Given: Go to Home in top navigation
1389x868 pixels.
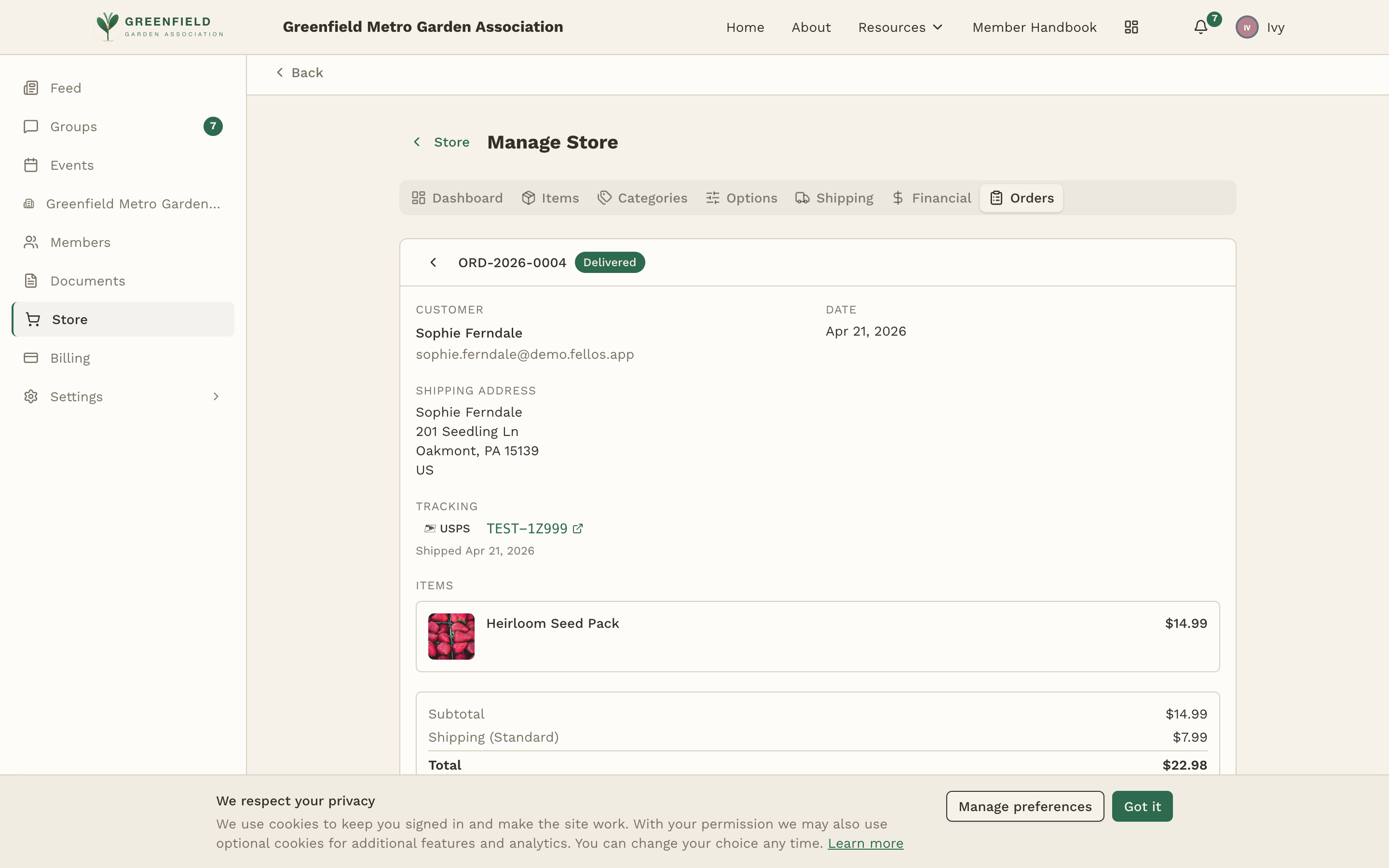Looking at the screenshot, I should click(x=745, y=27).
